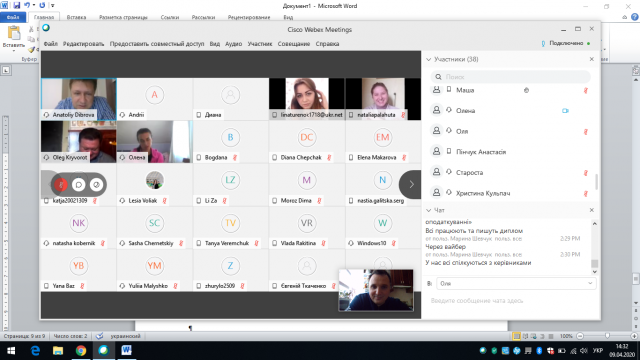640x360 pixels.
Task: Click muted microphone icon in Староста row
Action: click(x=586, y=173)
